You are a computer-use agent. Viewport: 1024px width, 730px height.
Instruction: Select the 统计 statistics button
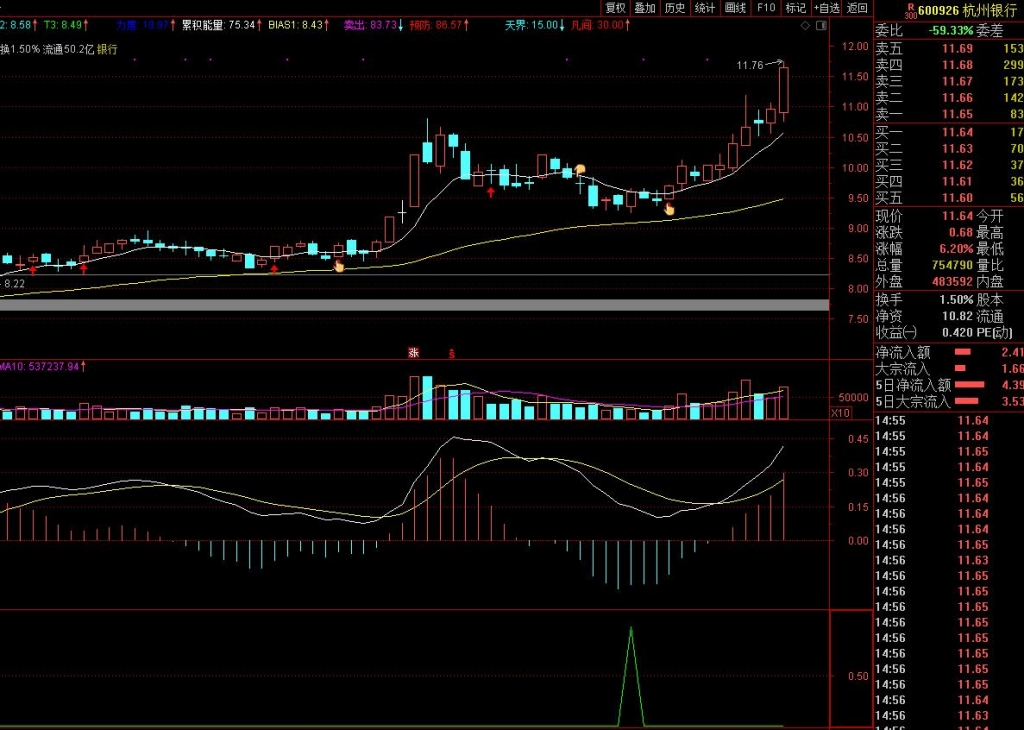tap(706, 8)
